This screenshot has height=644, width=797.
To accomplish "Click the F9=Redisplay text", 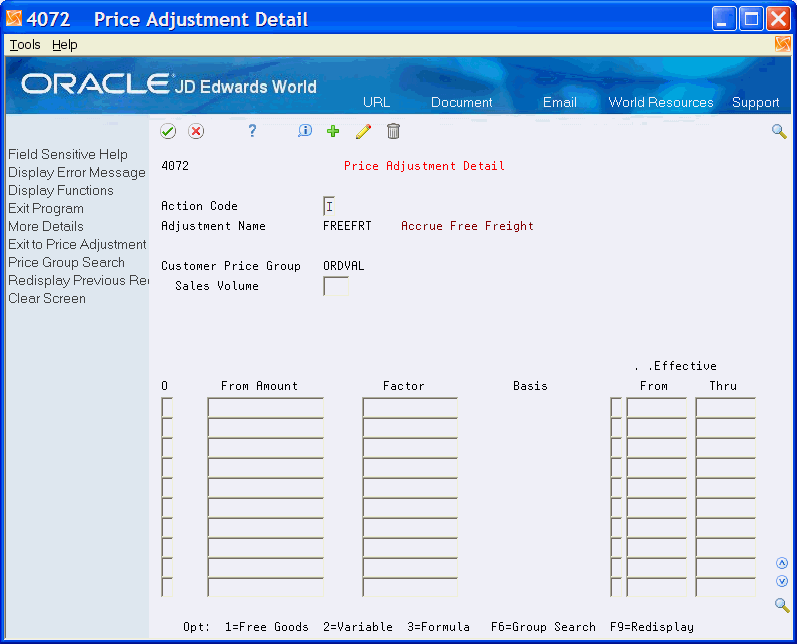I will point(652,627).
